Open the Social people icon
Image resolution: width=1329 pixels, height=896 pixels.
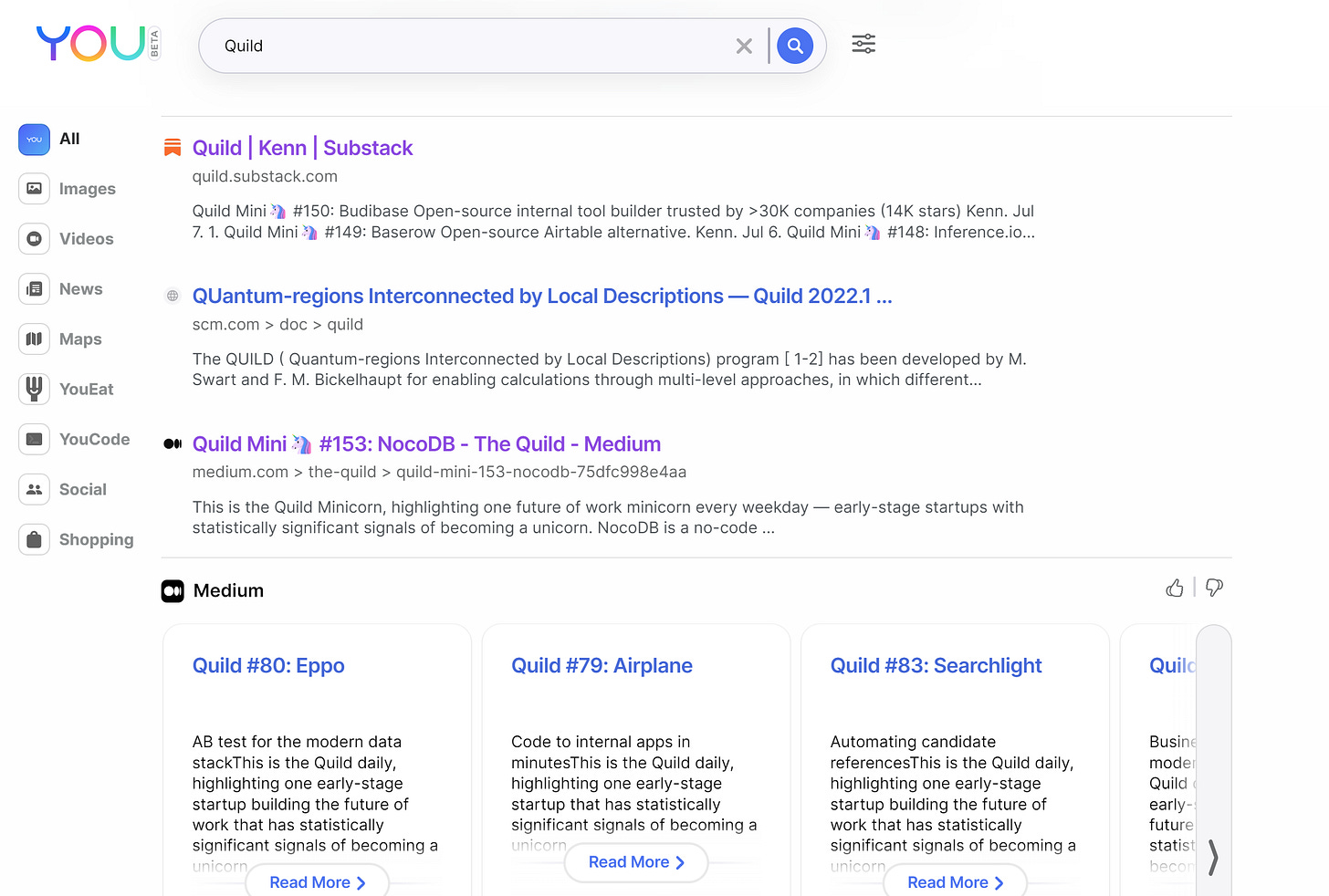point(34,490)
